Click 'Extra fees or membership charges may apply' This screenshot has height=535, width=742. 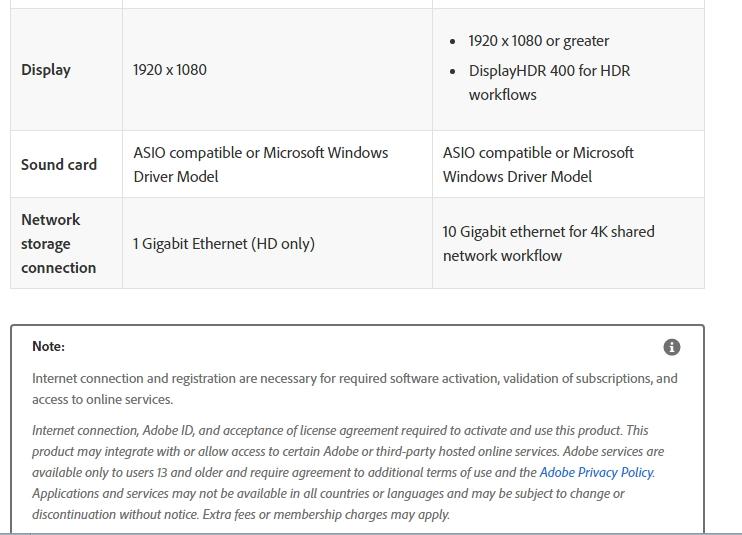pyautogui.click(x=326, y=514)
